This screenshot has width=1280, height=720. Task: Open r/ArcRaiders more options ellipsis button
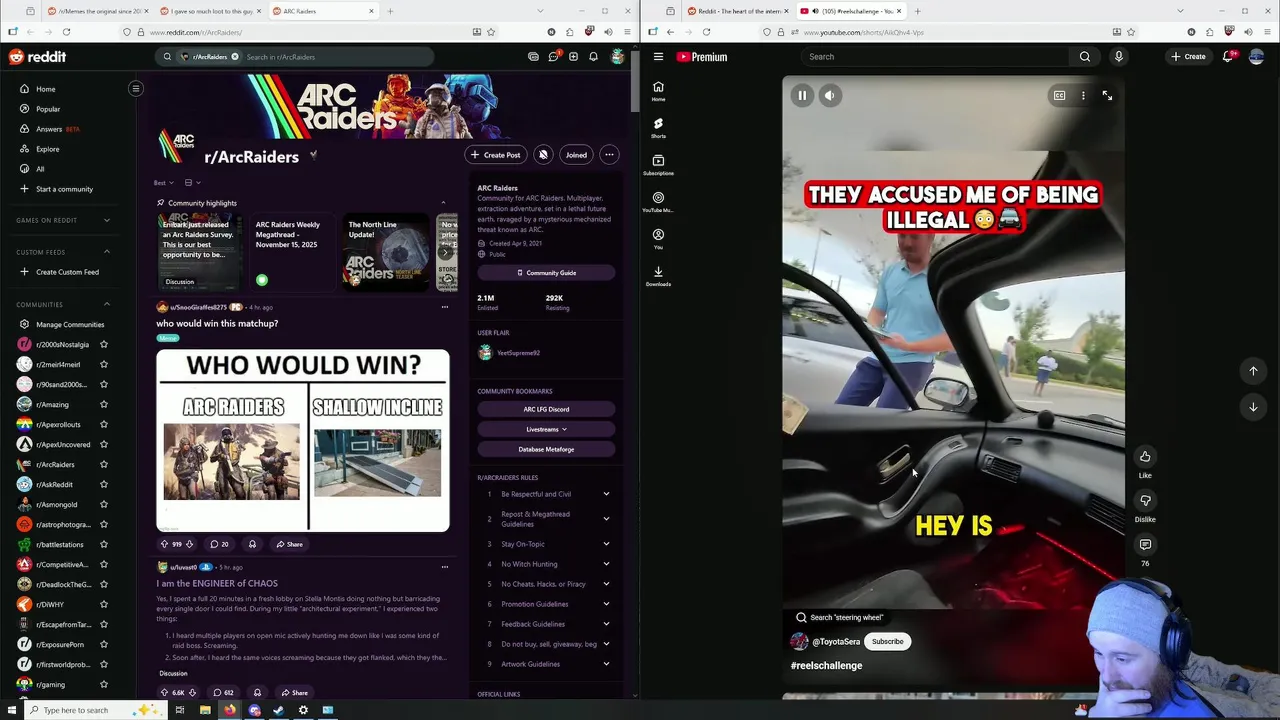point(609,155)
